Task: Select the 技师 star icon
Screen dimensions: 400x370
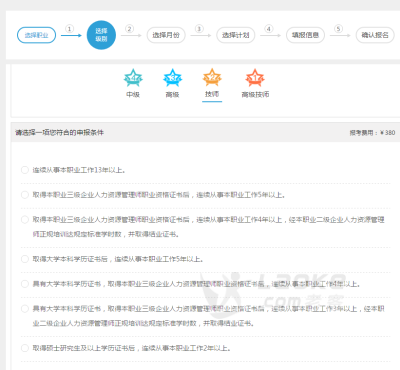Action: pyautogui.click(x=212, y=77)
